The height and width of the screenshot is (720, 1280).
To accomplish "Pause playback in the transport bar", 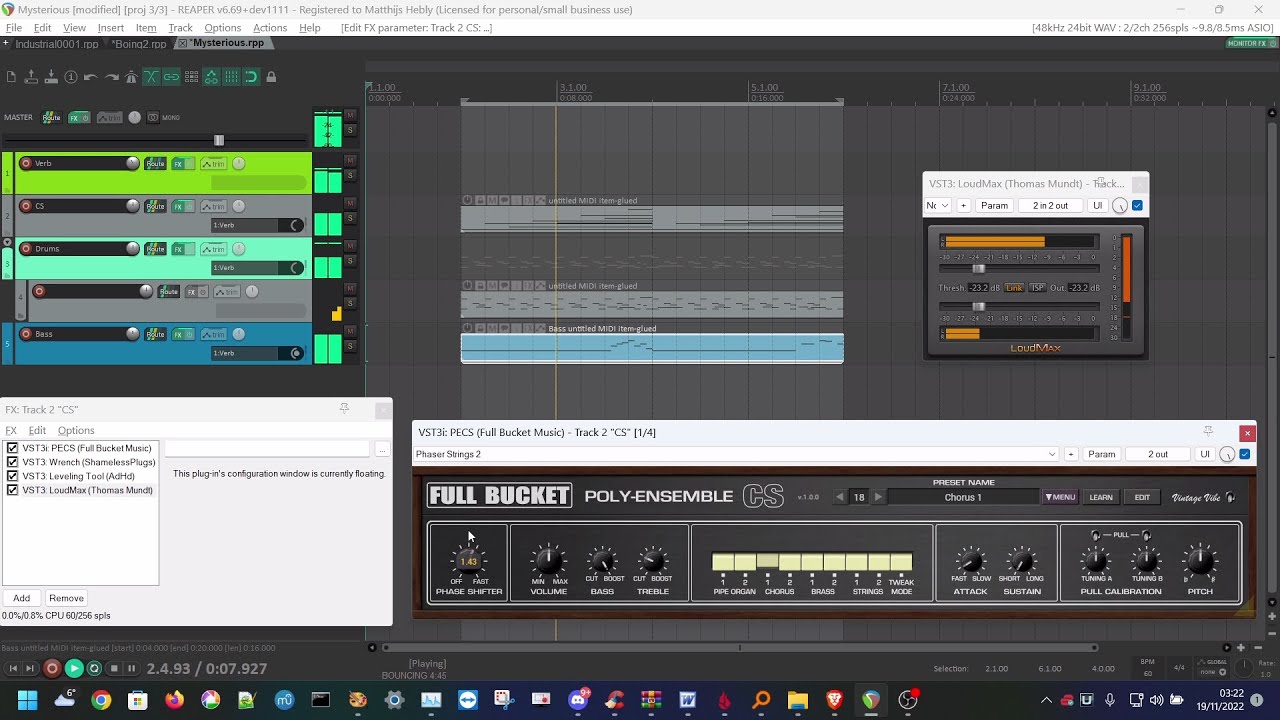I will coord(131,668).
